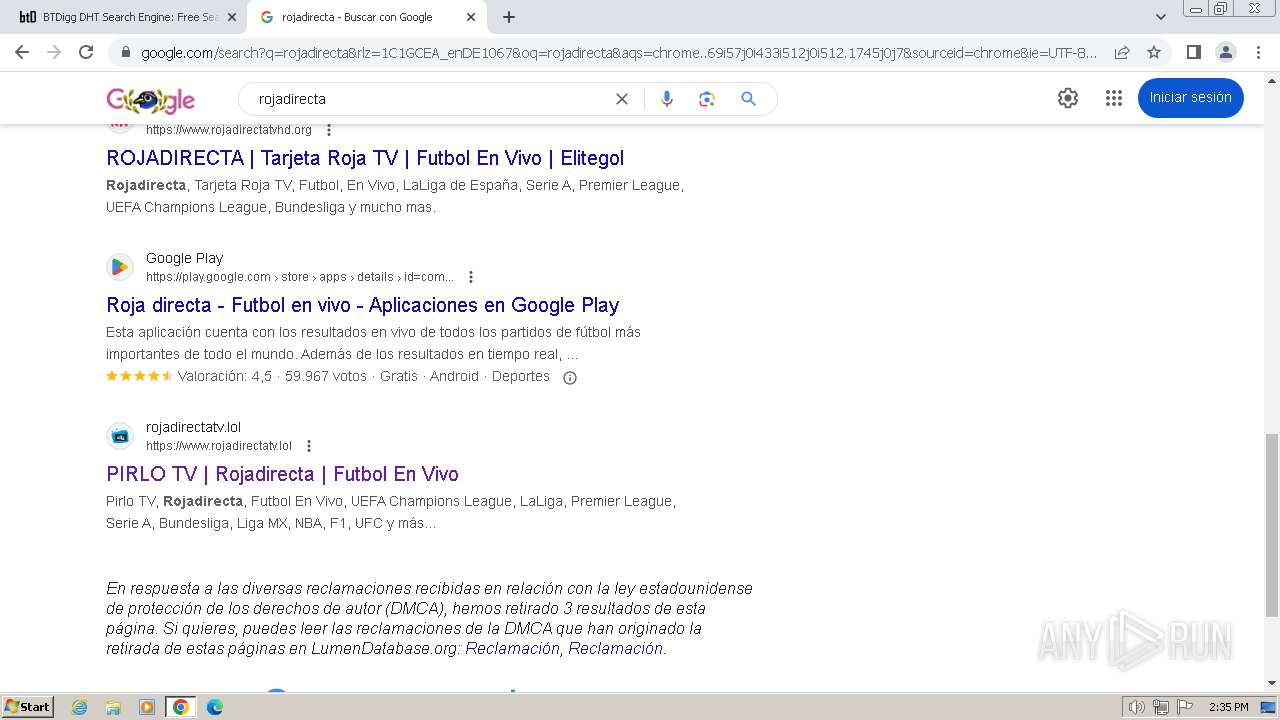This screenshot has width=1280, height=720.
Task: Select the rojadirecta - Buscar con Google tab
Action: [x=366, y=17]
